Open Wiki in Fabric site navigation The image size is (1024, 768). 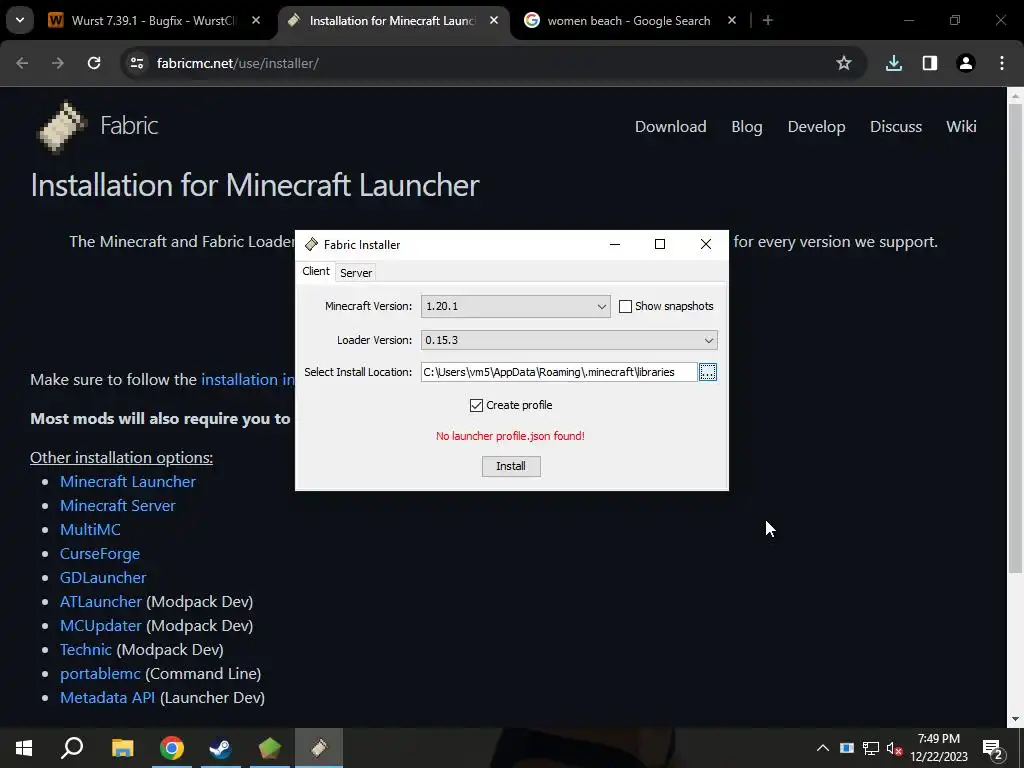961,127
